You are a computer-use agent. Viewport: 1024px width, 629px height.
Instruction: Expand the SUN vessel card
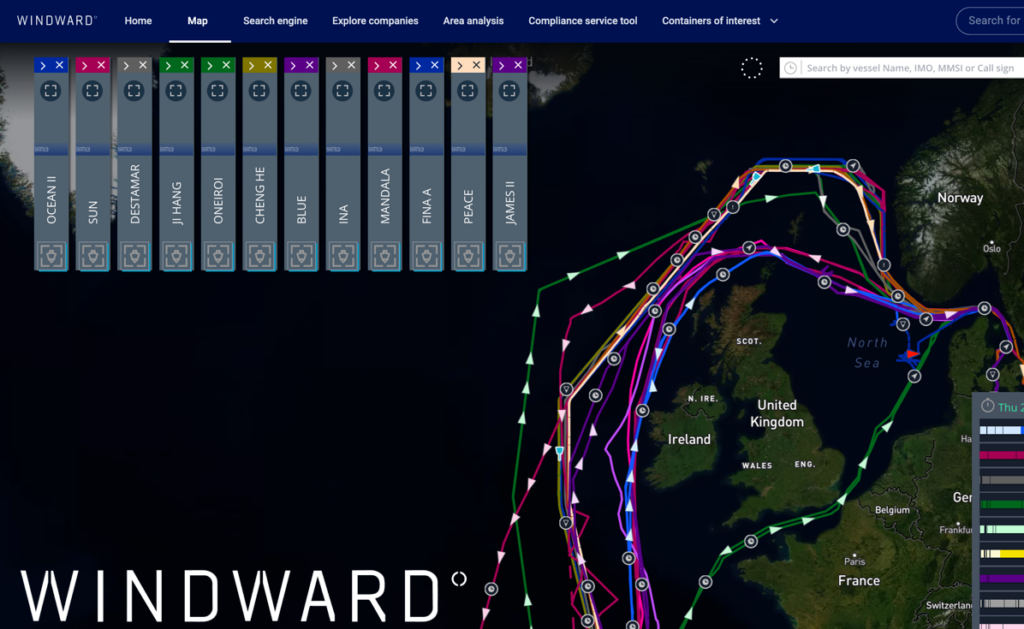click(x=85, y=65)
